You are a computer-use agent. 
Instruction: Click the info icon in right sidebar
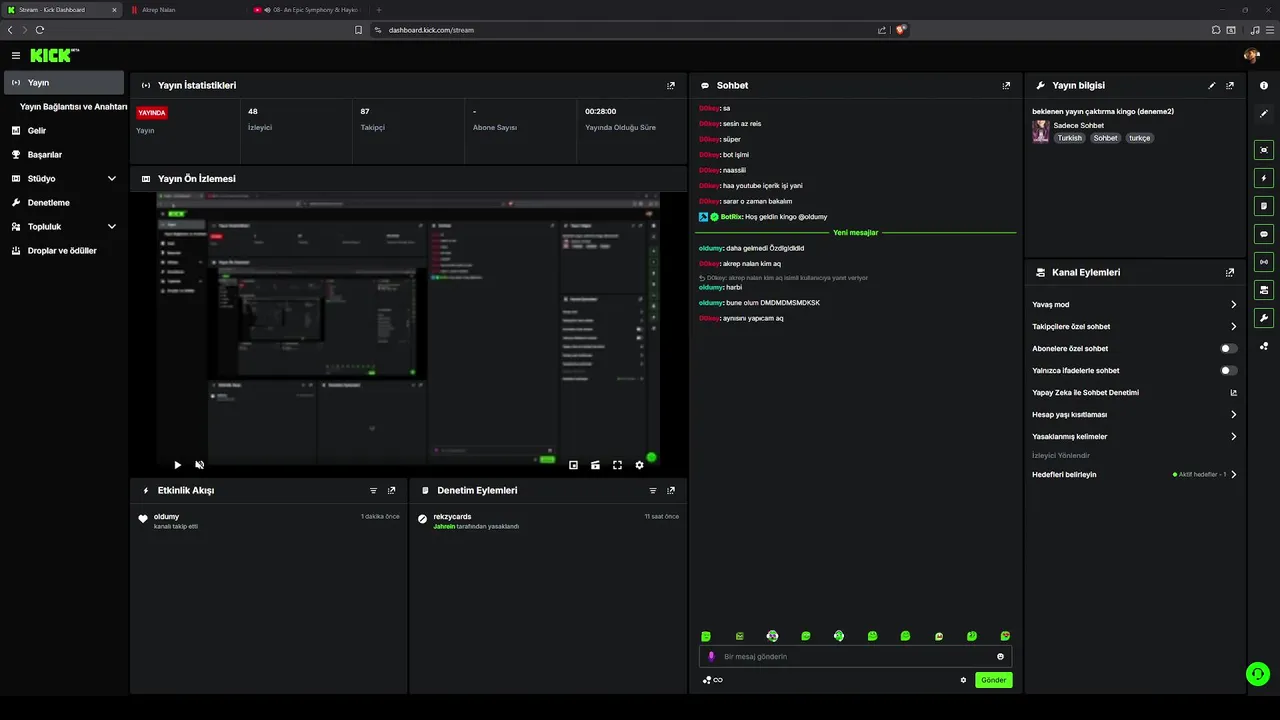pyautogui.click(x=1264, y=86)
